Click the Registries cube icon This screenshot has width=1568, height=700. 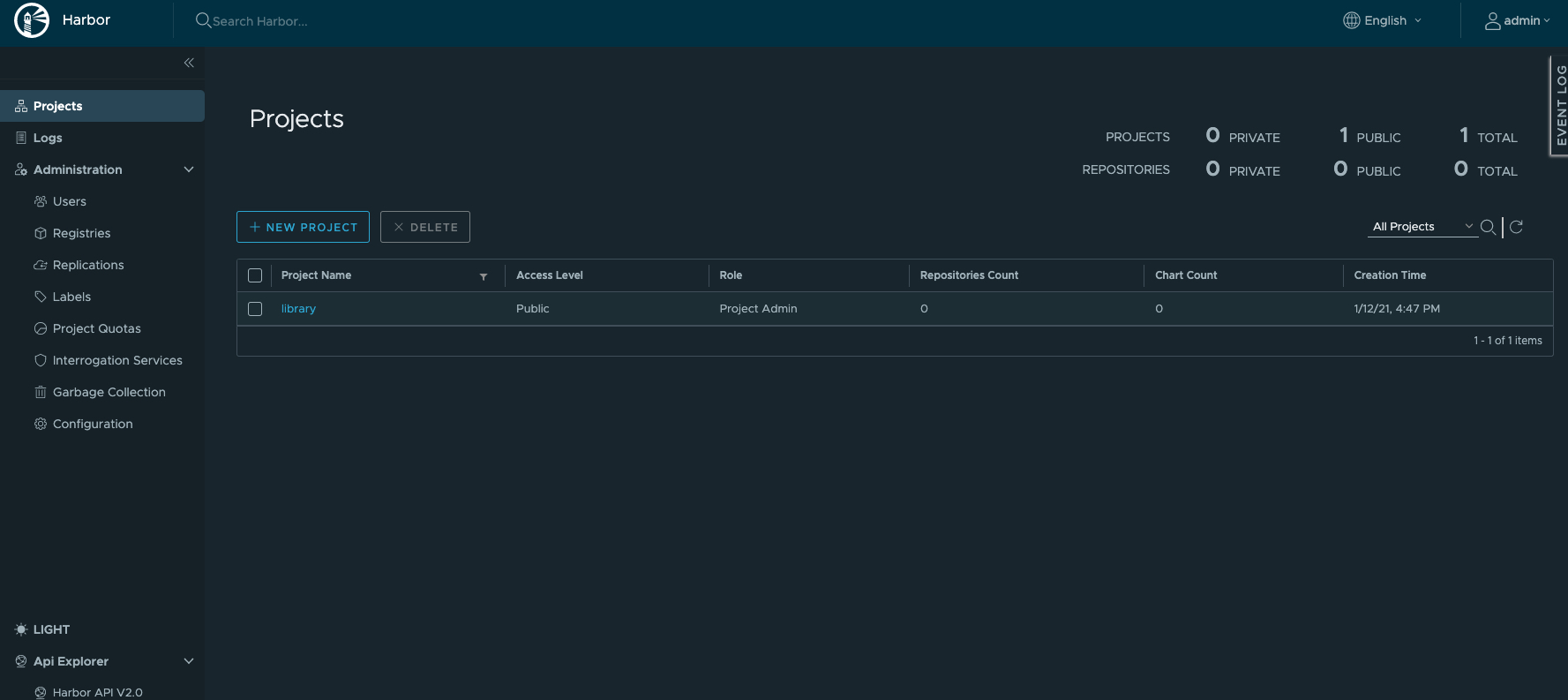pyautogui.click(x=41, y=233)
